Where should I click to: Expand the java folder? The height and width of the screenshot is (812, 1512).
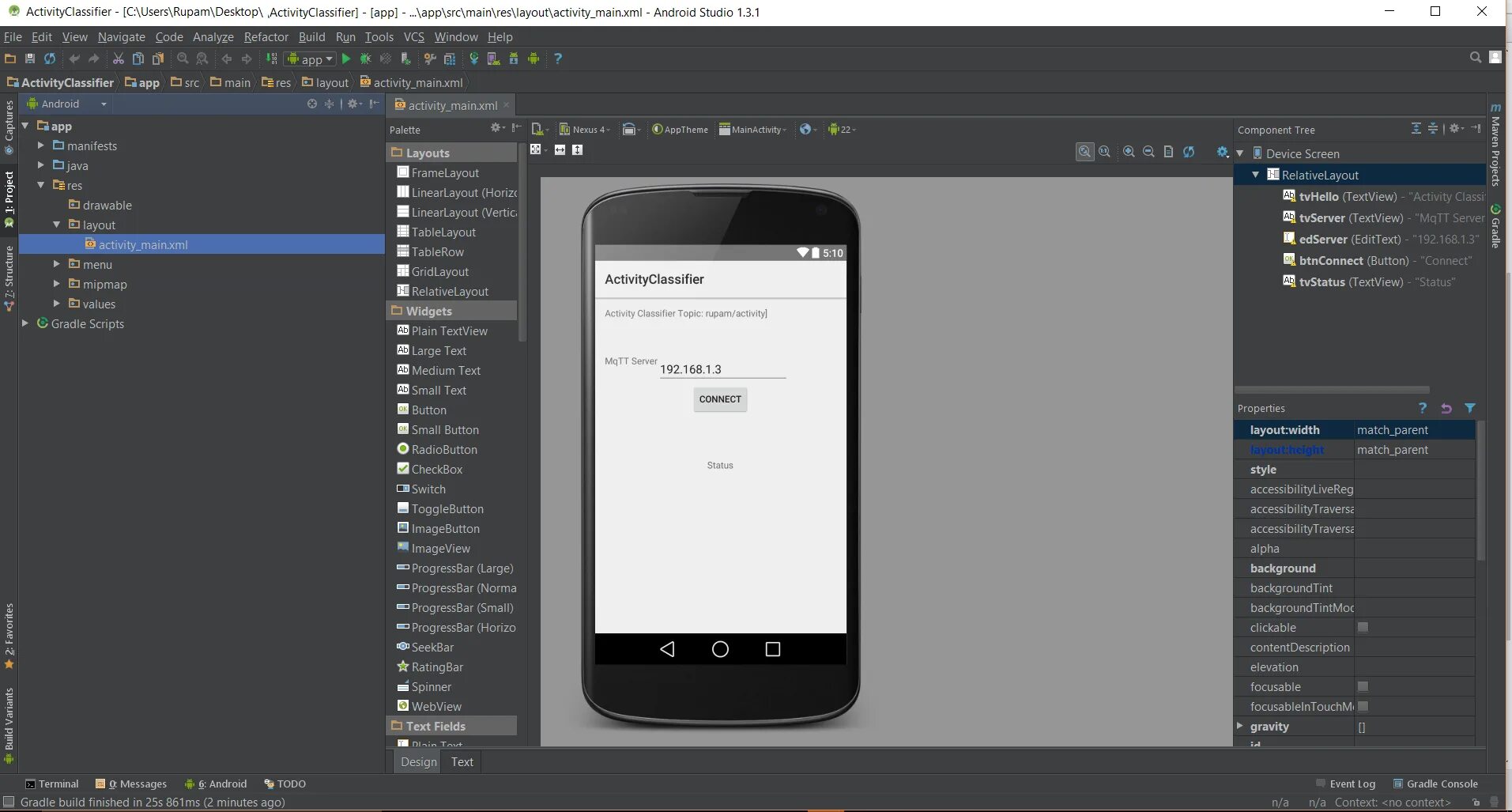pos(40,165)
